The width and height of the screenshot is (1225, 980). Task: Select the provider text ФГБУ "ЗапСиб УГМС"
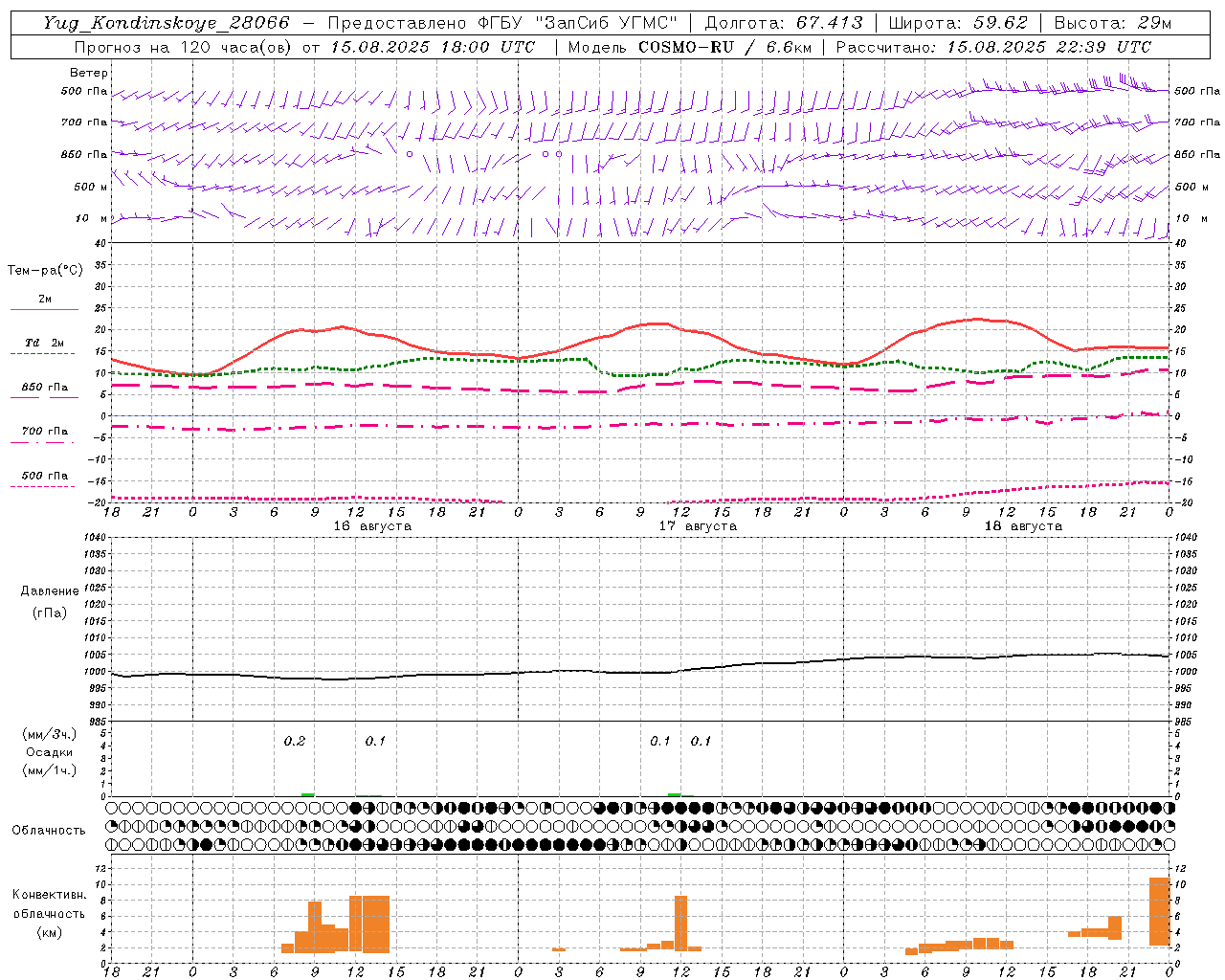click(579, 23)
